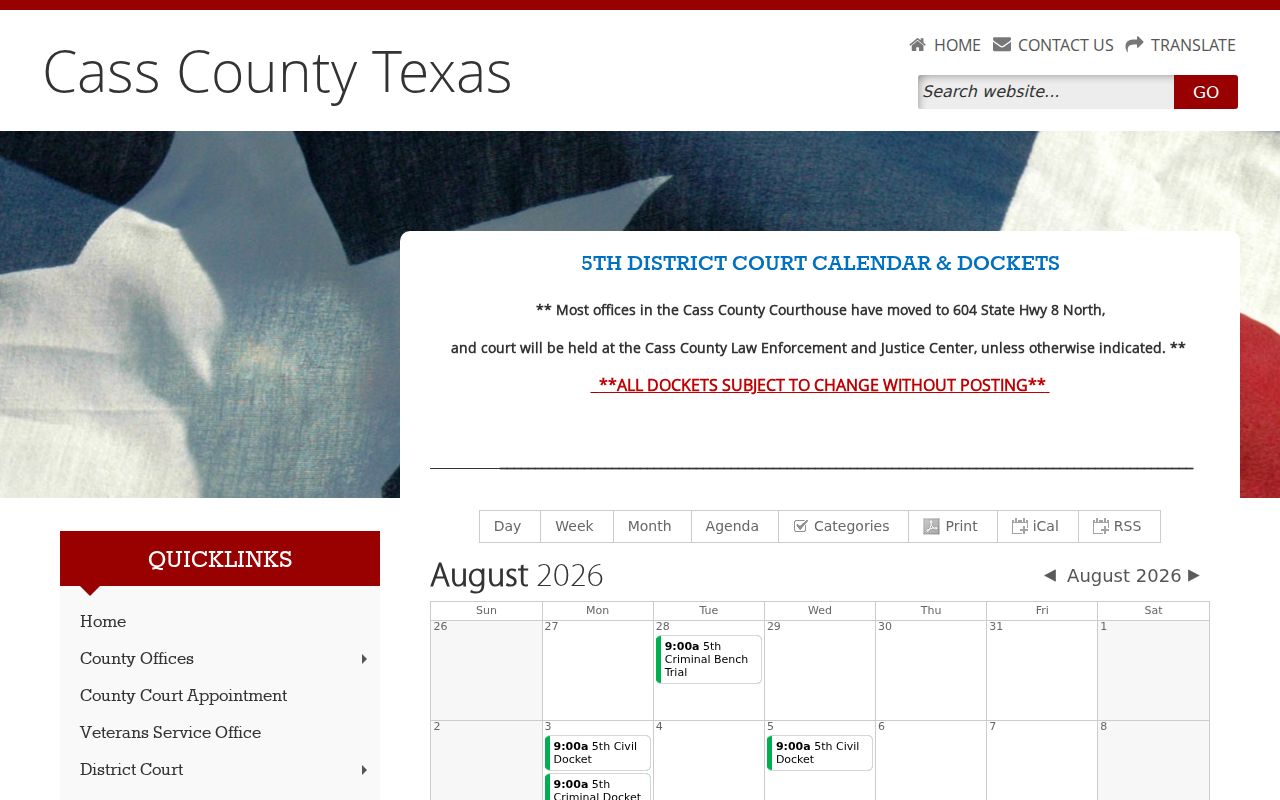Open TRANSLATE link
Viewport: 1280px width, 800px height.
click(x=1193, y=45)
